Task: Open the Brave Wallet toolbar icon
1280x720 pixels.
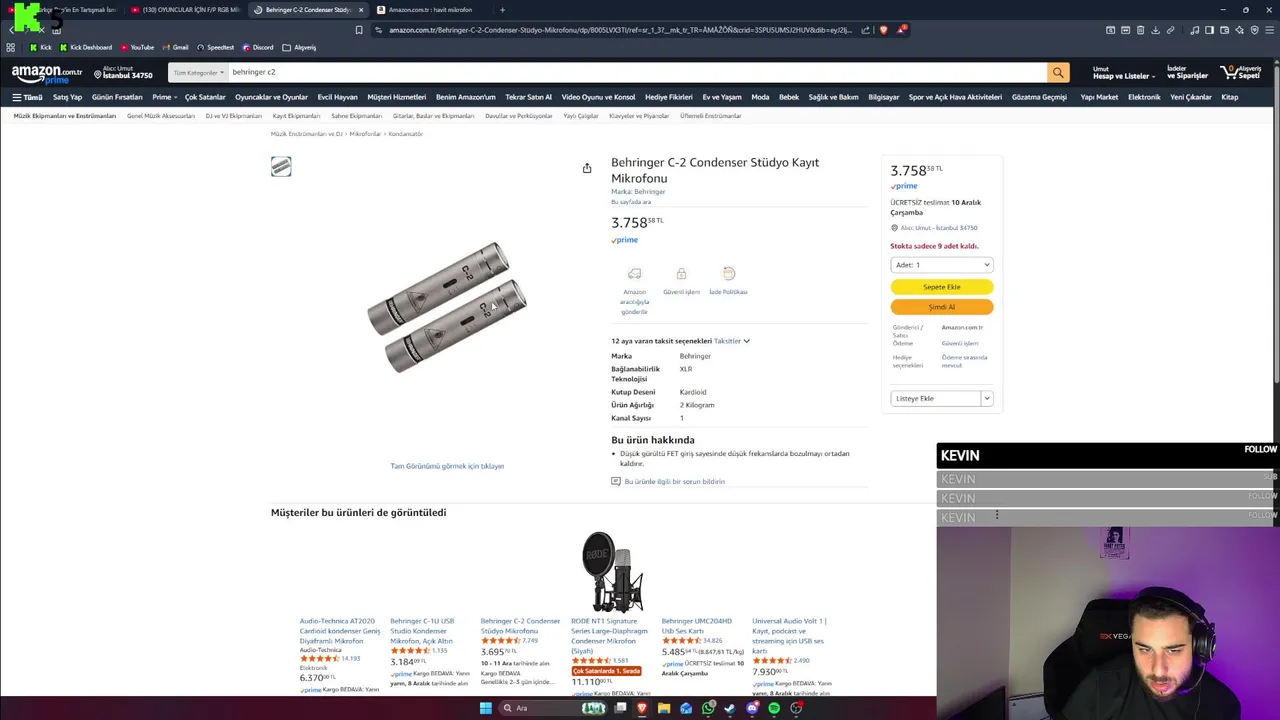Action: pyautogui.click(x=1224, y=30)
